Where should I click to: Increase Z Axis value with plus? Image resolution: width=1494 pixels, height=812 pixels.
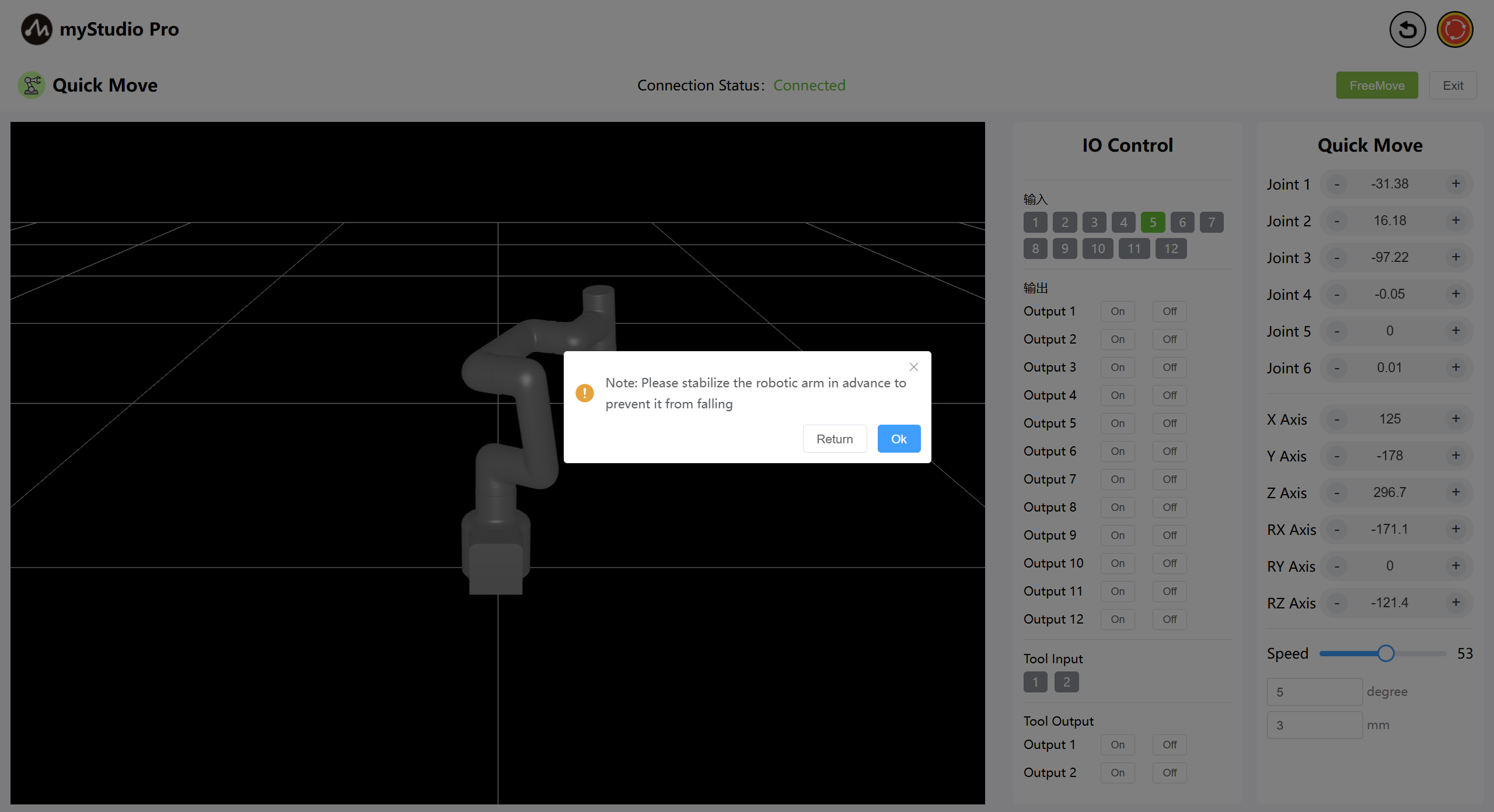point(1456,492)
